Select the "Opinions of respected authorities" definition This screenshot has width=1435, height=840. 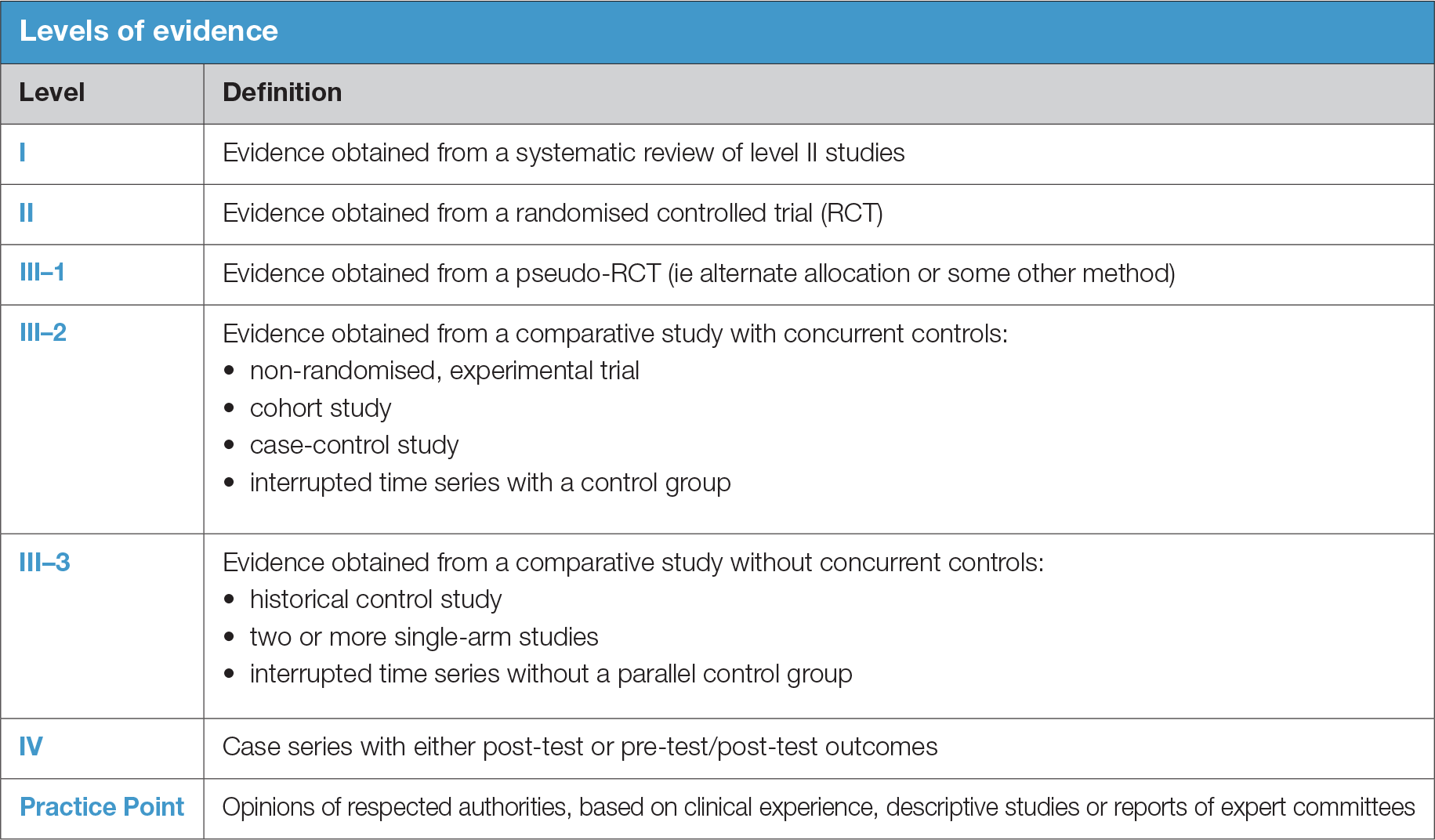coord(818,807)
